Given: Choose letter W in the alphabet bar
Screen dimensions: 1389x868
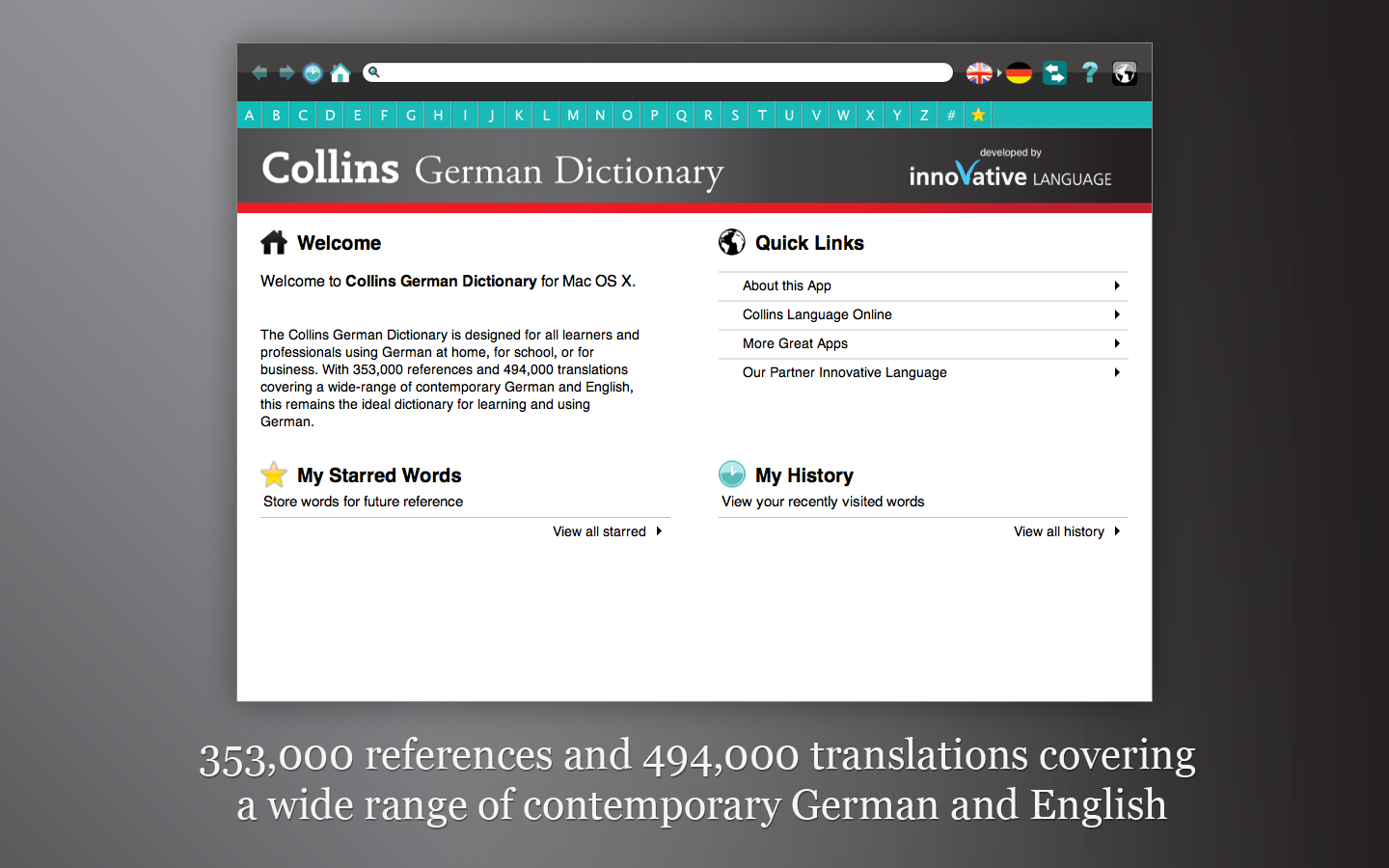Looking at the screenshot, I should (x=843, y=115).
